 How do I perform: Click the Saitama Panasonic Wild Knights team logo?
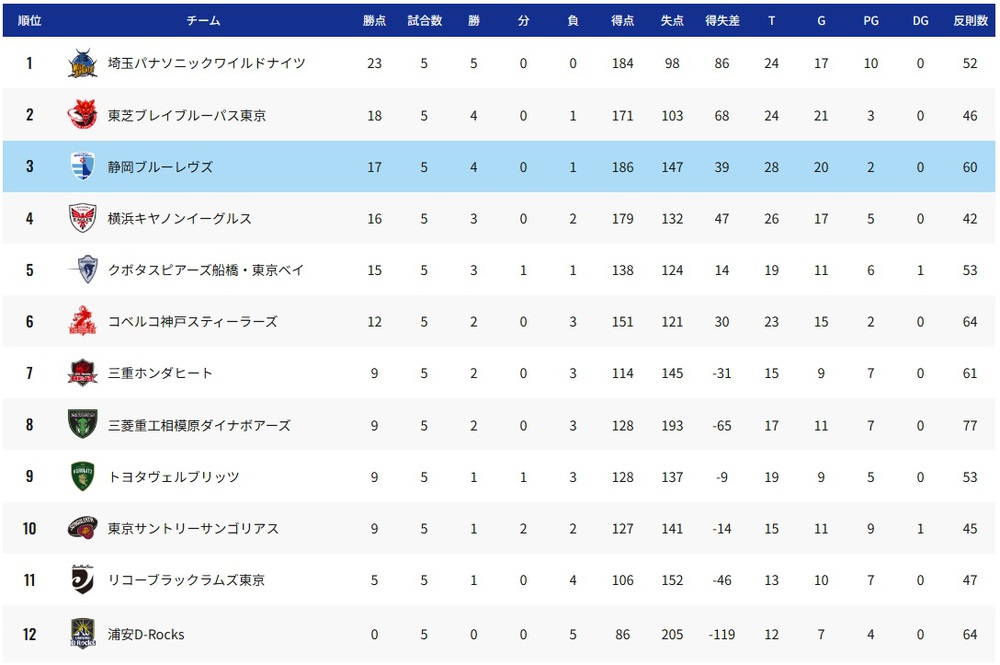click(x=82, y=64)
